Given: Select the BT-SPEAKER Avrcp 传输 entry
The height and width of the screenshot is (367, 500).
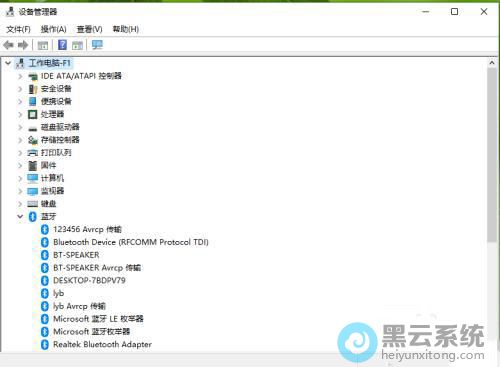Looking at the screenshot, I should point(97,268).
